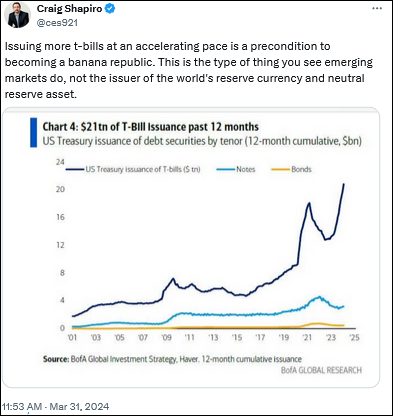
Task: Click the blue bar beside chart title
Action: click(33, 133)
